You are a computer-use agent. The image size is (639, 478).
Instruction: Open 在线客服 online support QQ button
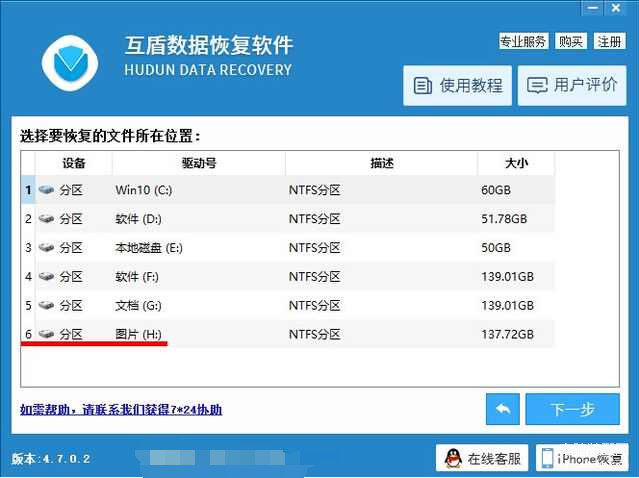point(482,458)
